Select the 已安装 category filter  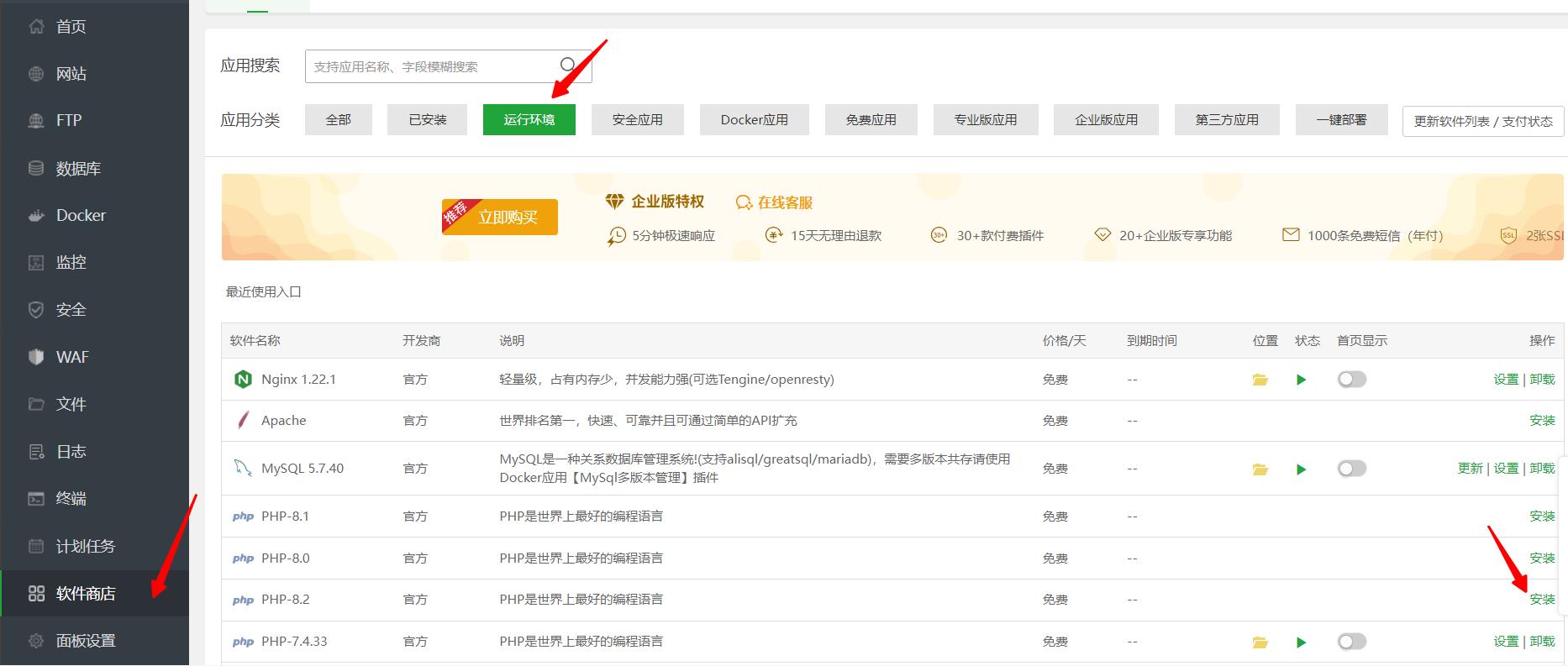[x=427, y=120]
